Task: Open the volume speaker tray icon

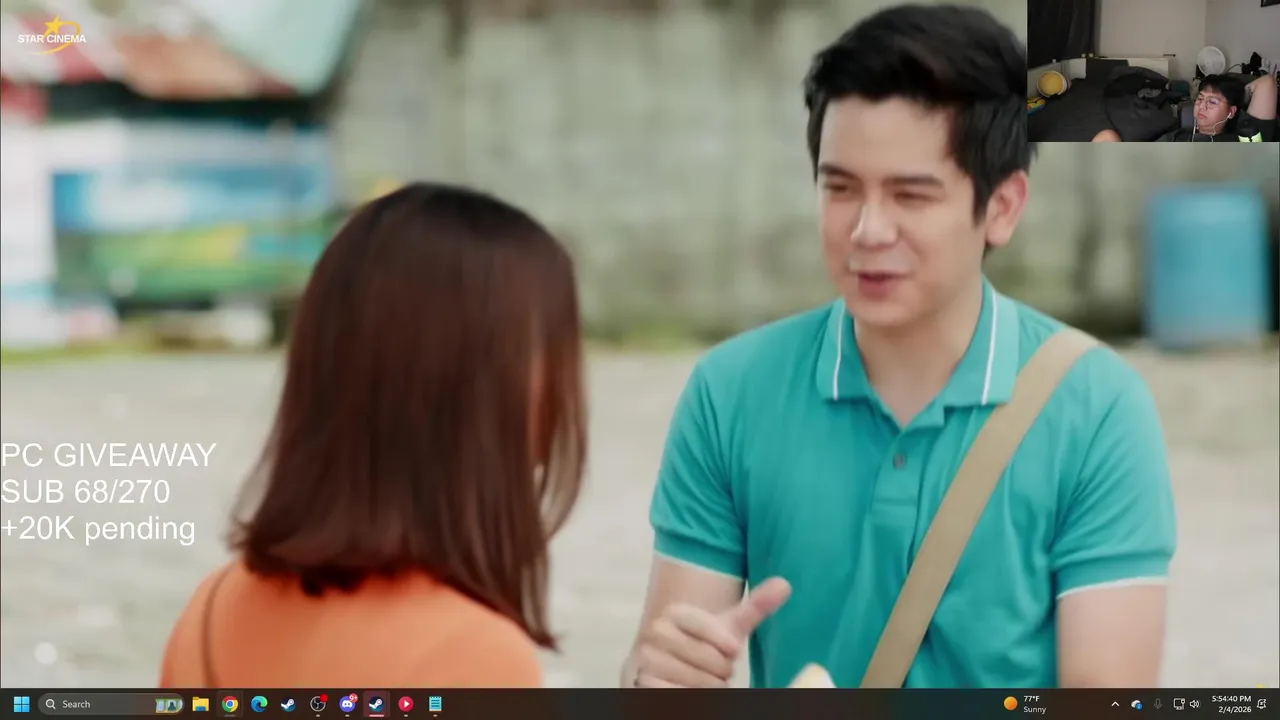Action: [x=1194, y=704]
